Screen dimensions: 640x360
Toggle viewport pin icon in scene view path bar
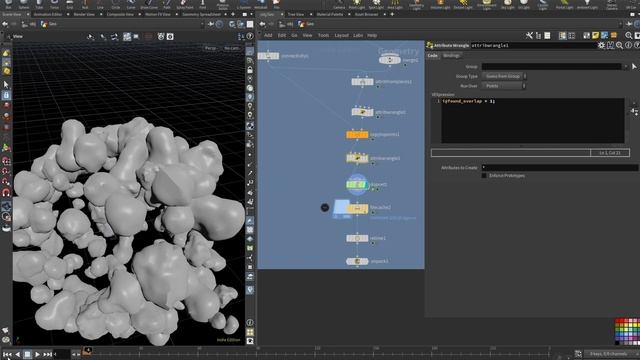(211, 24)
